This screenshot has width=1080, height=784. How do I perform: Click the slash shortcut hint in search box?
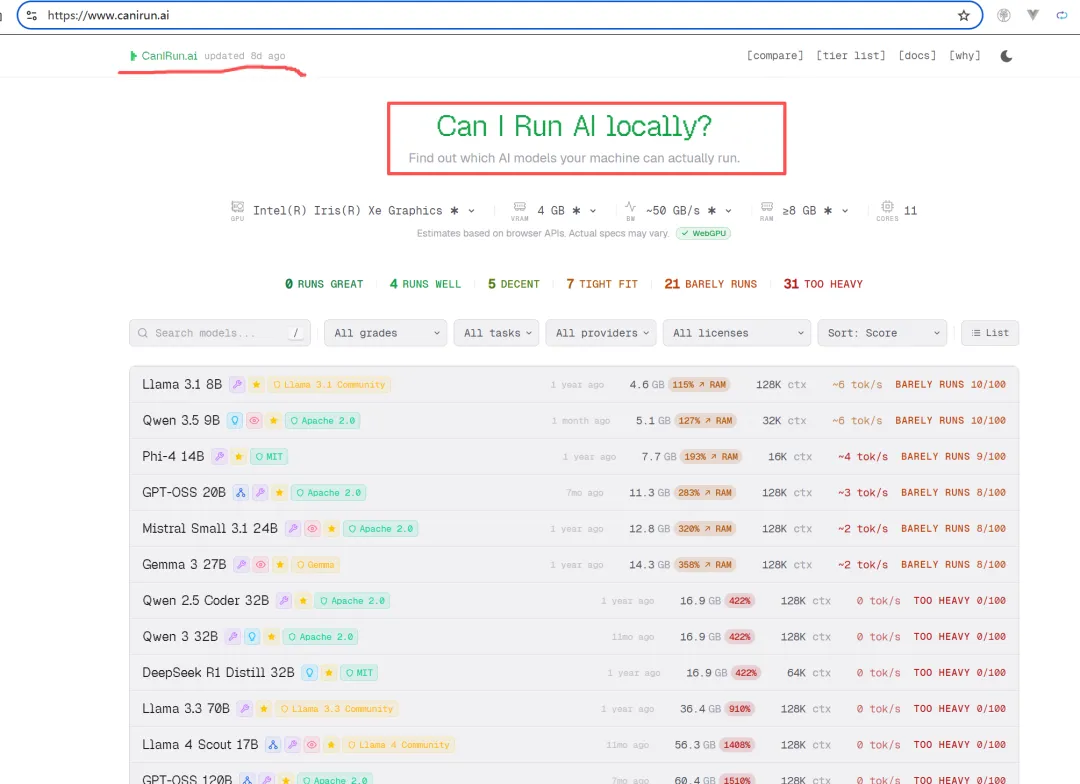296,333
